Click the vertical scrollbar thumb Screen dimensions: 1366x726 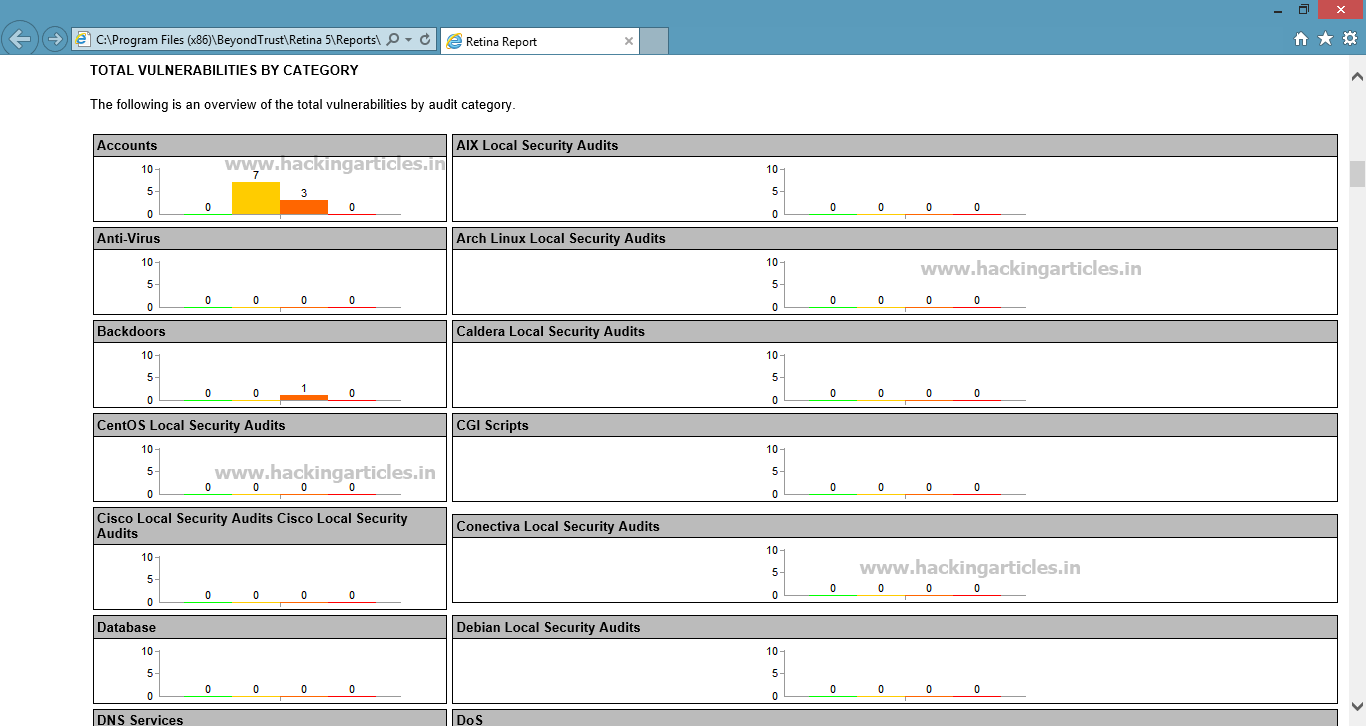(1357, 174)
